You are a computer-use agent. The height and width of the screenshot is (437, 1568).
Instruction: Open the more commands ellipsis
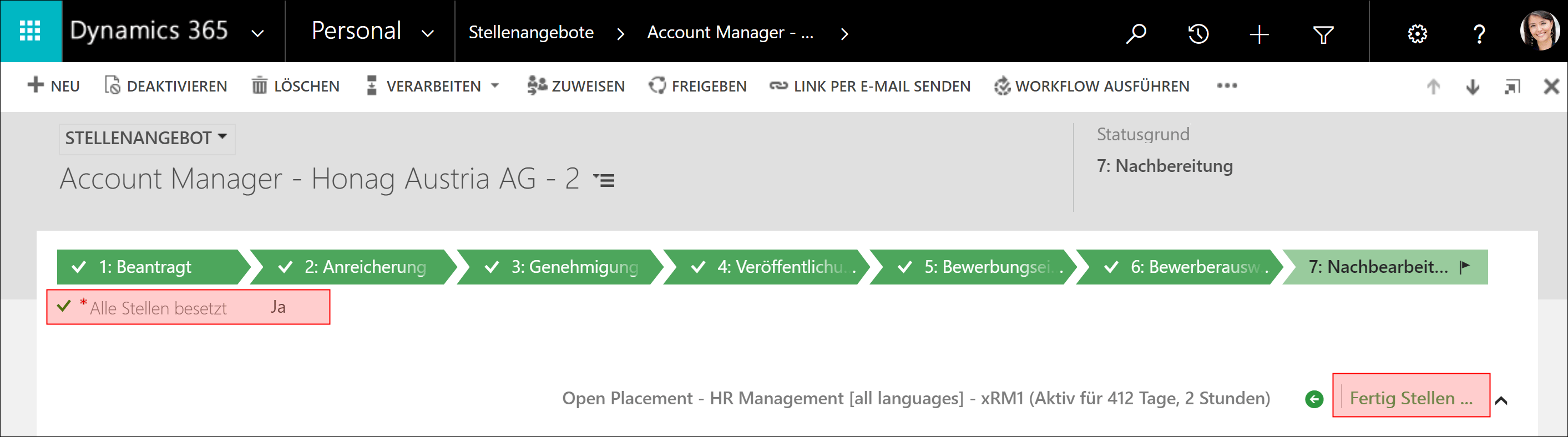tap(1227, 86)
